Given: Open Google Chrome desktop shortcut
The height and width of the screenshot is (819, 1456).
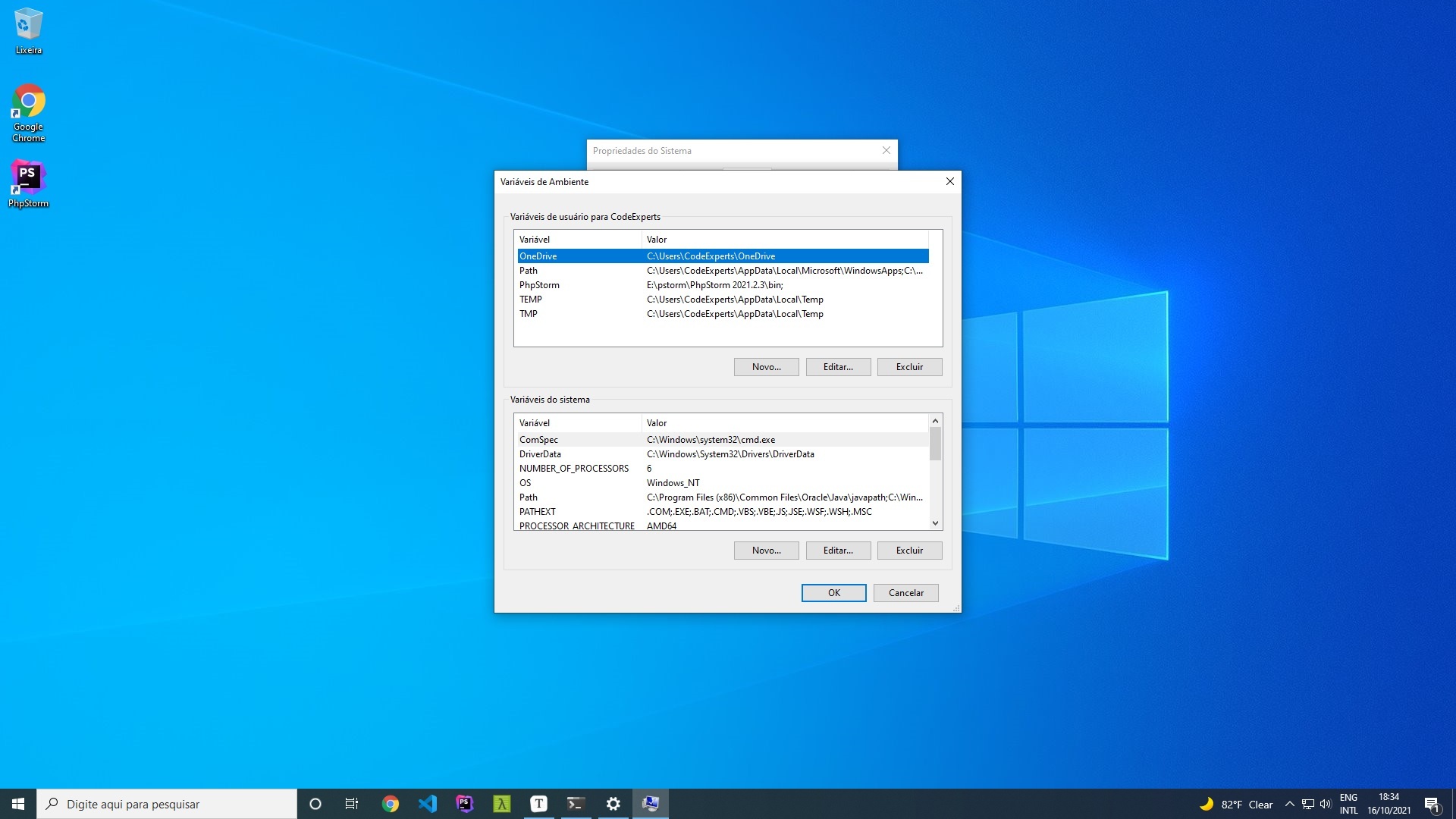Looking at the screenshot, I should click(28, 112).
